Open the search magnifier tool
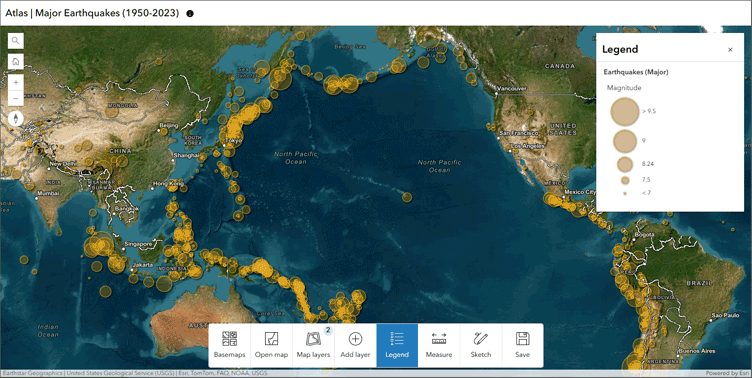 [15, 41]
